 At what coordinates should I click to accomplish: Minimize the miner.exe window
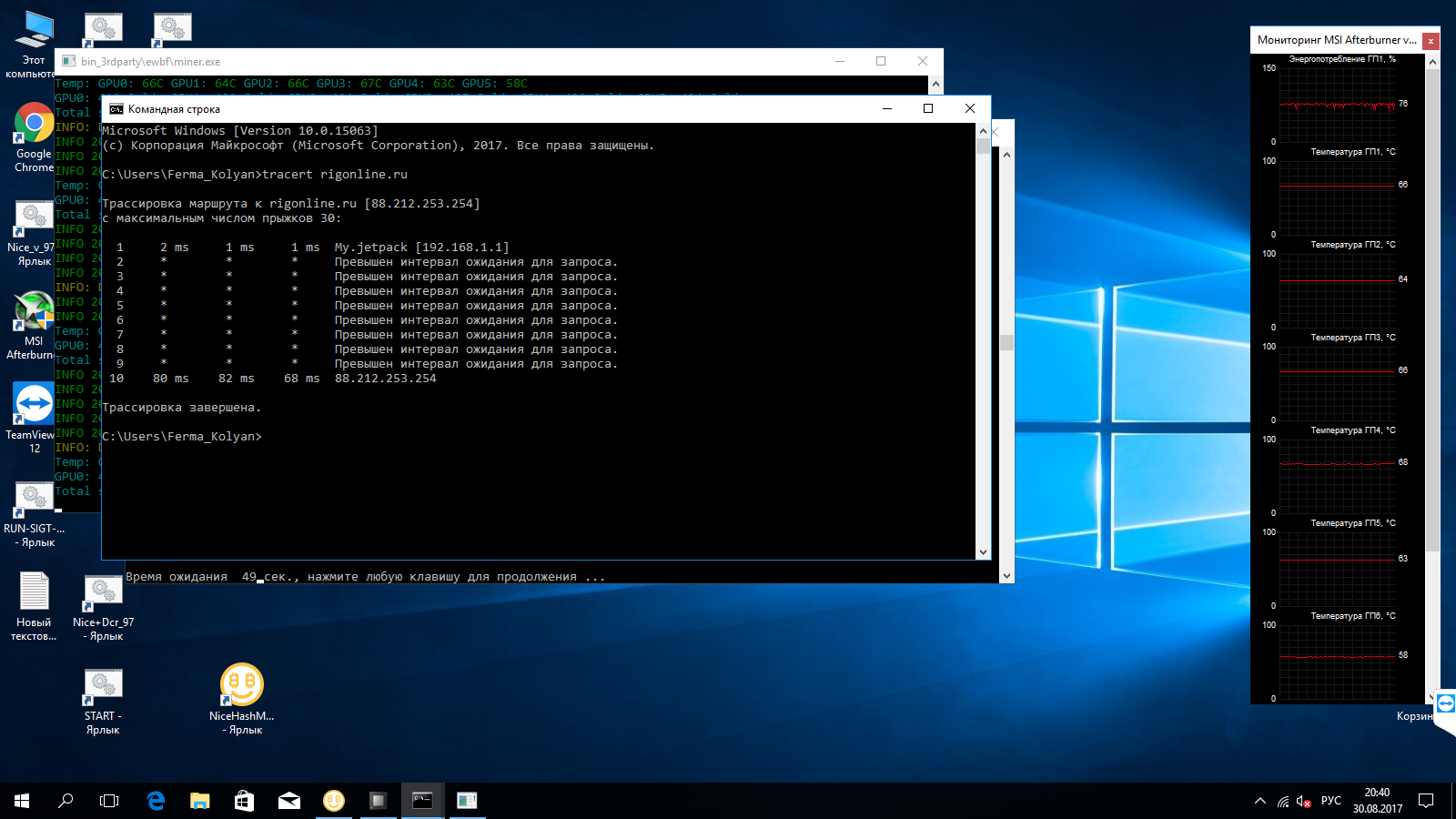click(x=840, y=61)
